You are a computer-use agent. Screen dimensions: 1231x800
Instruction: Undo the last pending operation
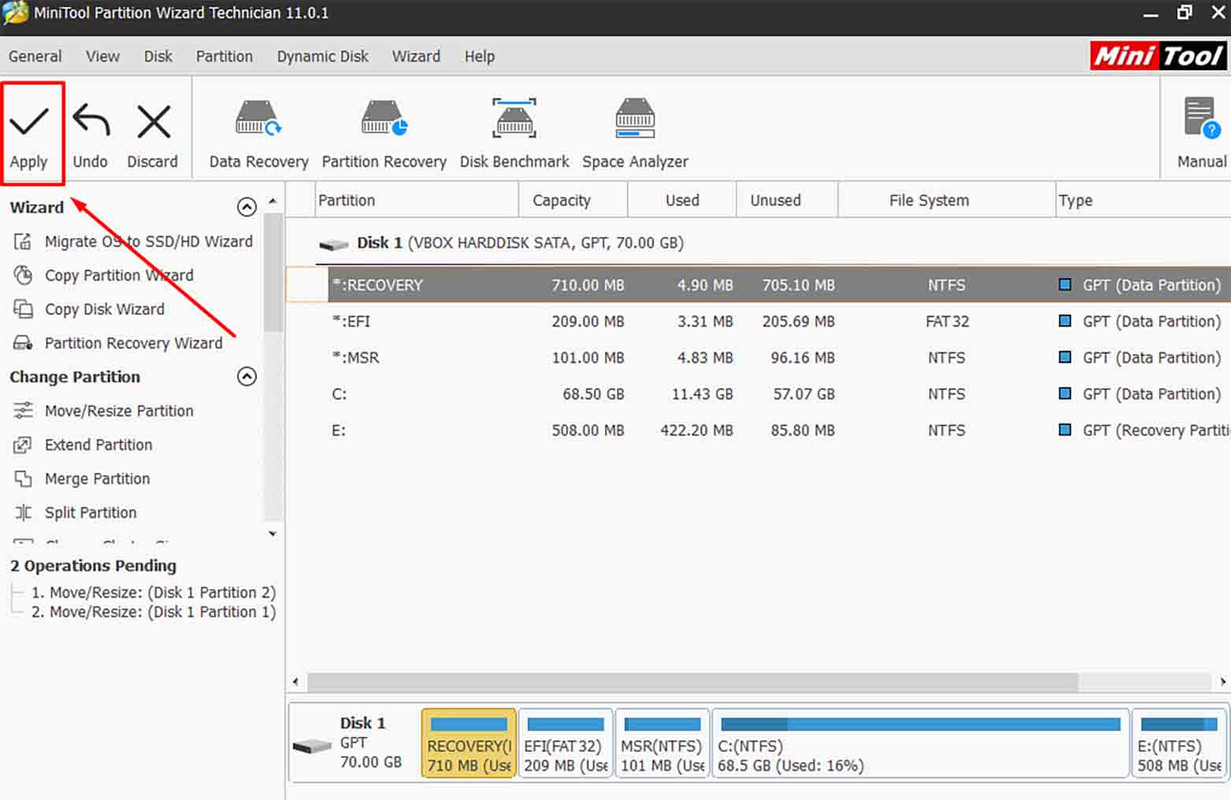(x=90, y=135)
